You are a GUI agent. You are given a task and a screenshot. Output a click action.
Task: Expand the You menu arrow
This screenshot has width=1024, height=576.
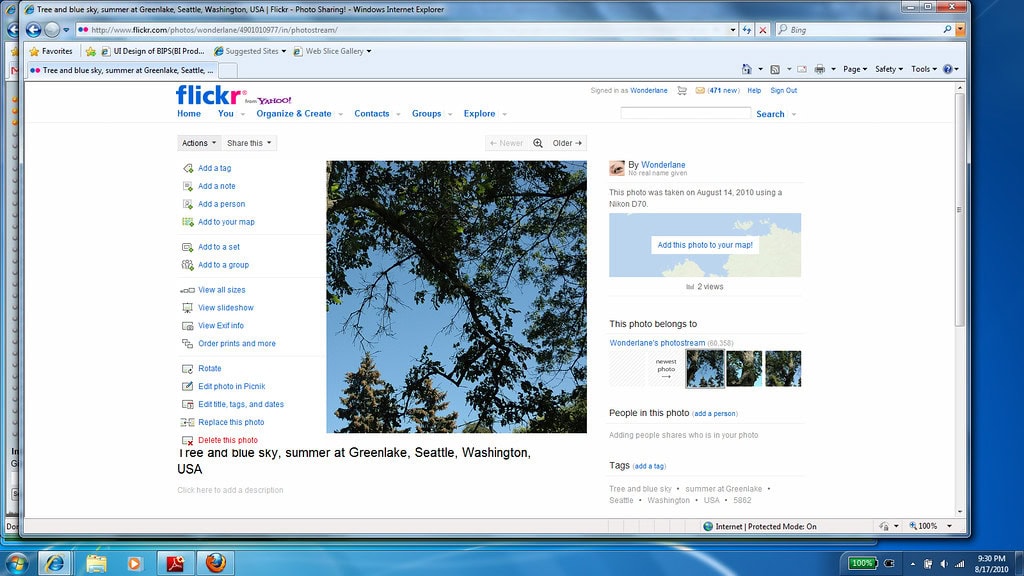(x=242, y=114)
